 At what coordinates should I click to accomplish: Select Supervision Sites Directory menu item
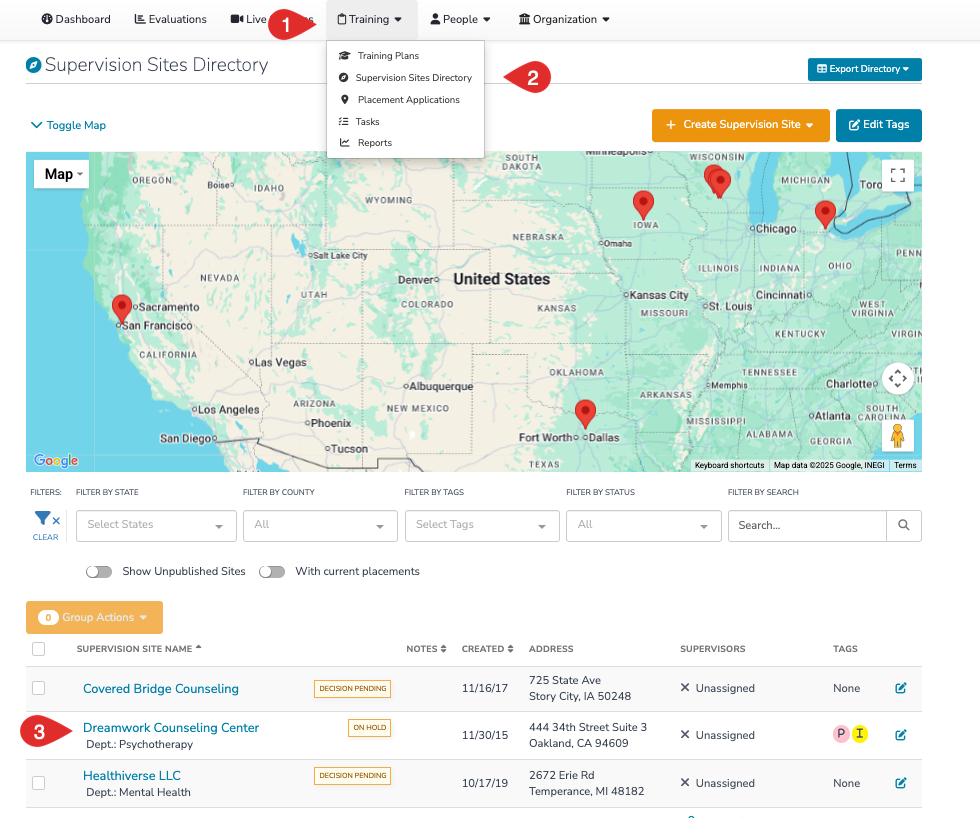[x=405, y=77]
